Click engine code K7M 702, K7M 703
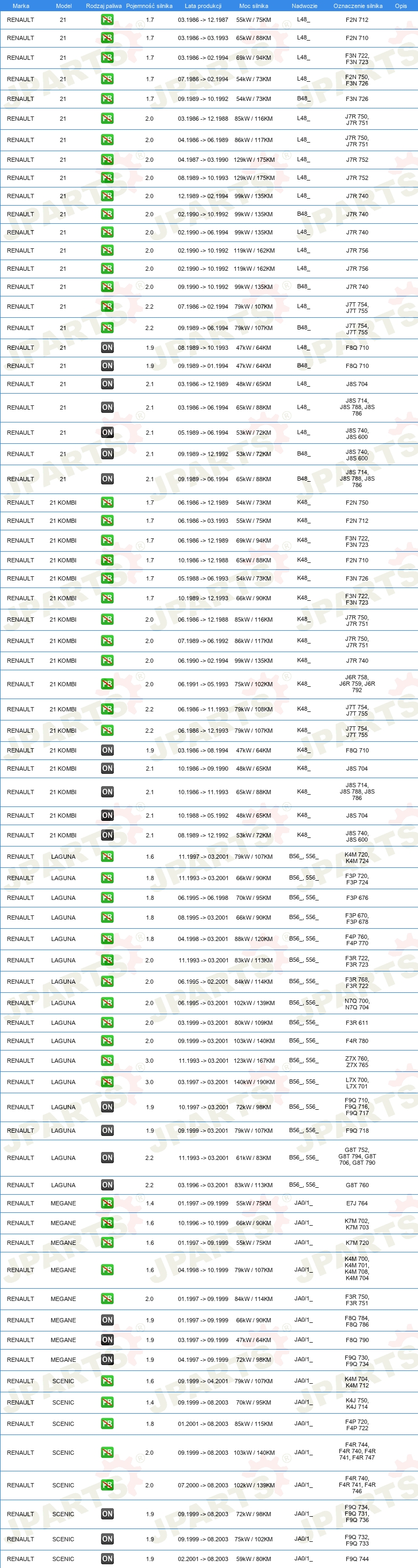The image size is (418, 1568). coord(357,1224)
